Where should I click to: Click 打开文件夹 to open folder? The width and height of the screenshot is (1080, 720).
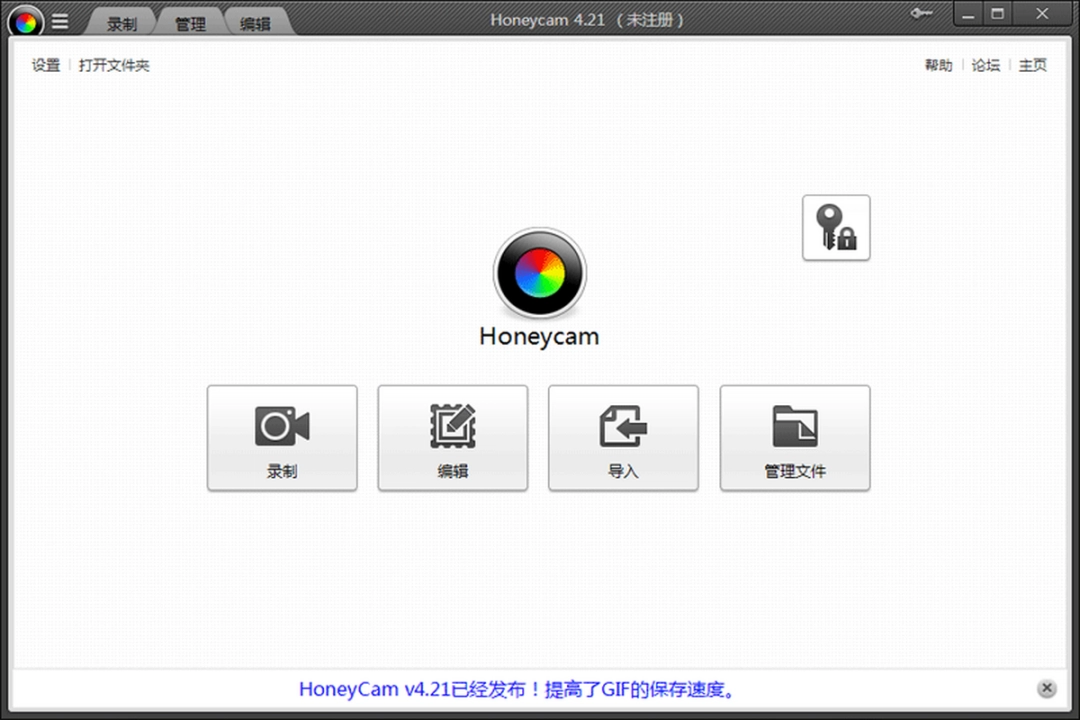[x=114, y=65]
